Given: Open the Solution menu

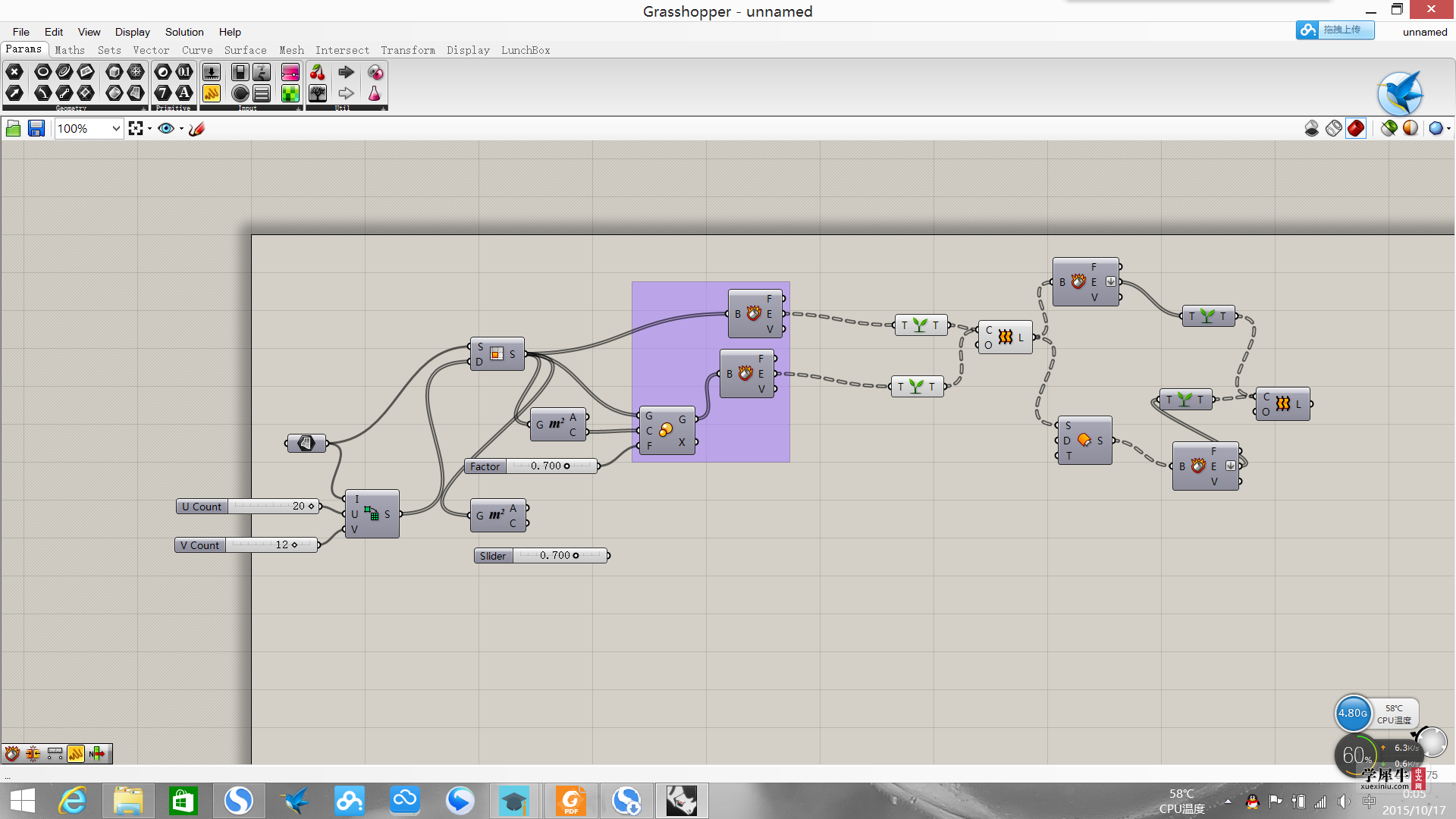Looking at the screenshot, I should 184,32.
